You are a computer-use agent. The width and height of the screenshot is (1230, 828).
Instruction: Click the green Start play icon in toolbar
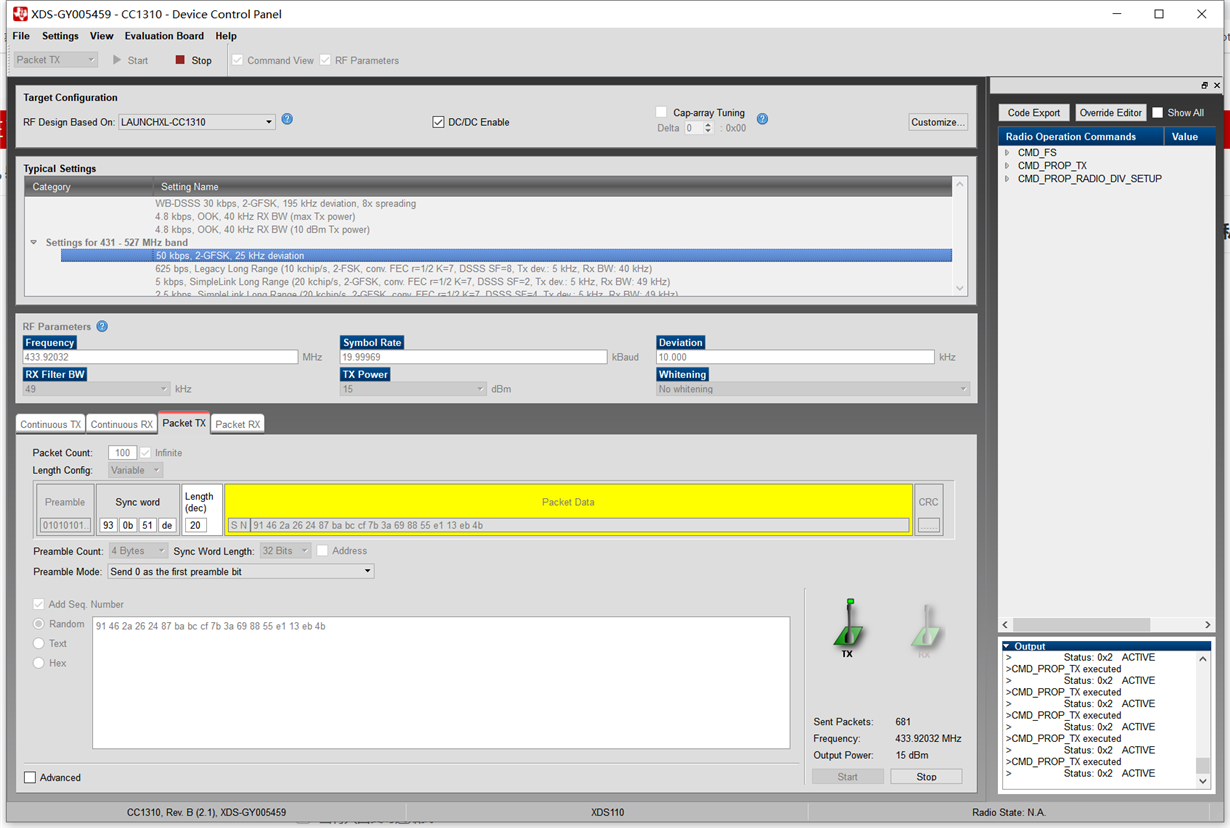(117, 60)
